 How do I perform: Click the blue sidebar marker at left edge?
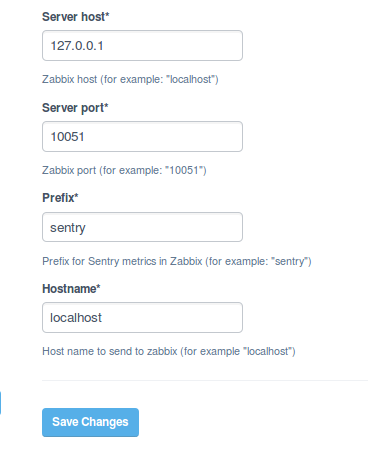(0, 403)
